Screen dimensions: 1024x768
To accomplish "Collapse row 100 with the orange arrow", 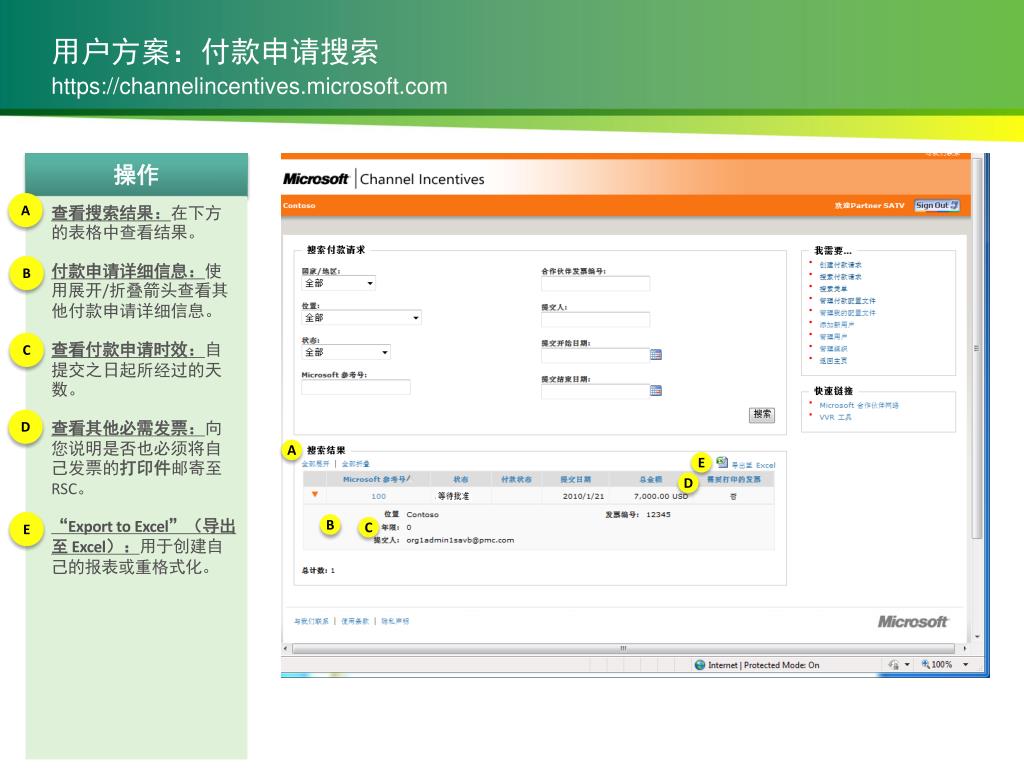I will [315, 494].
